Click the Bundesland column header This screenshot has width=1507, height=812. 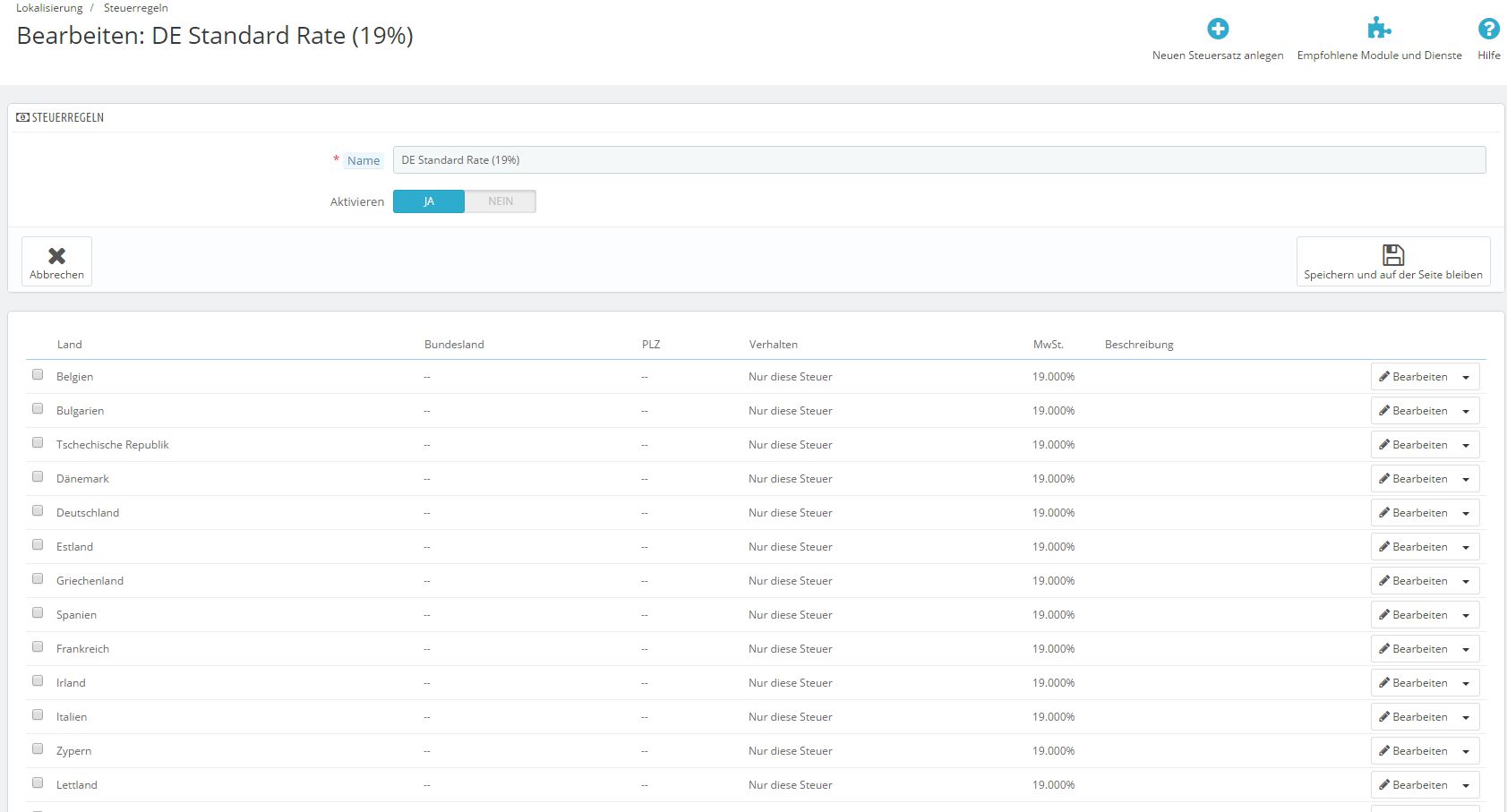[454, 345]
